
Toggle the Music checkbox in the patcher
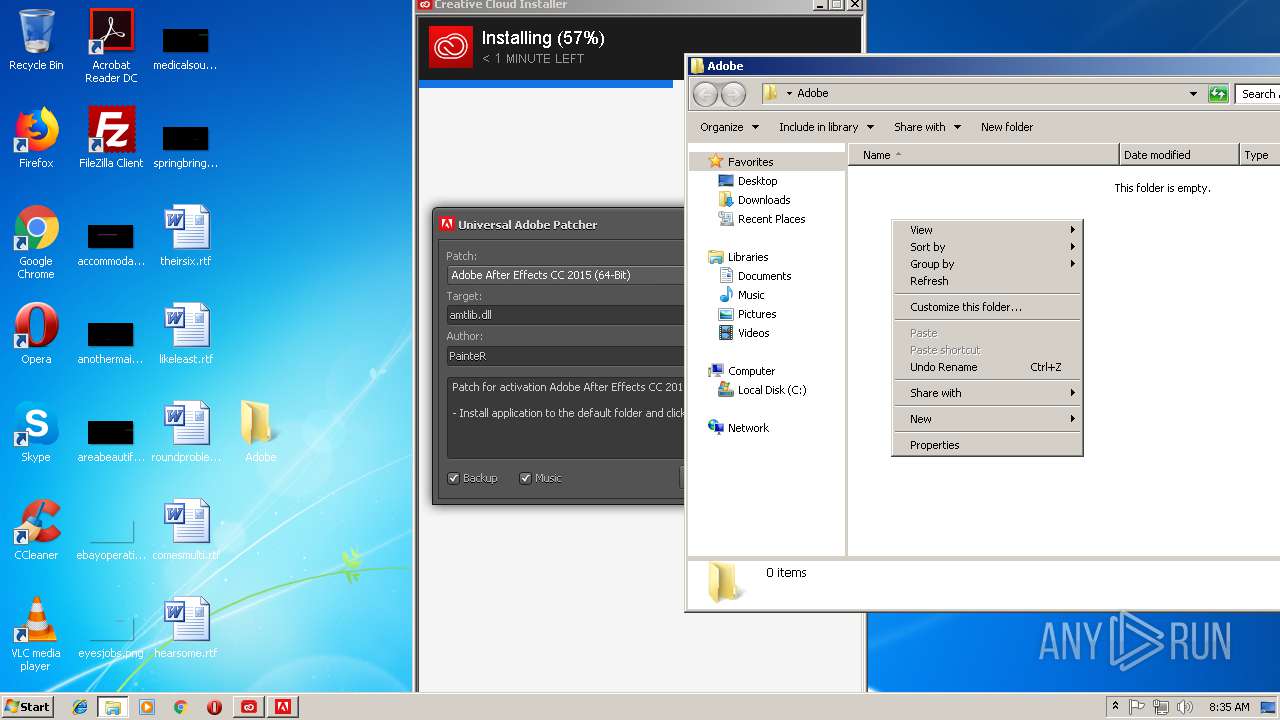pos(525,478)
